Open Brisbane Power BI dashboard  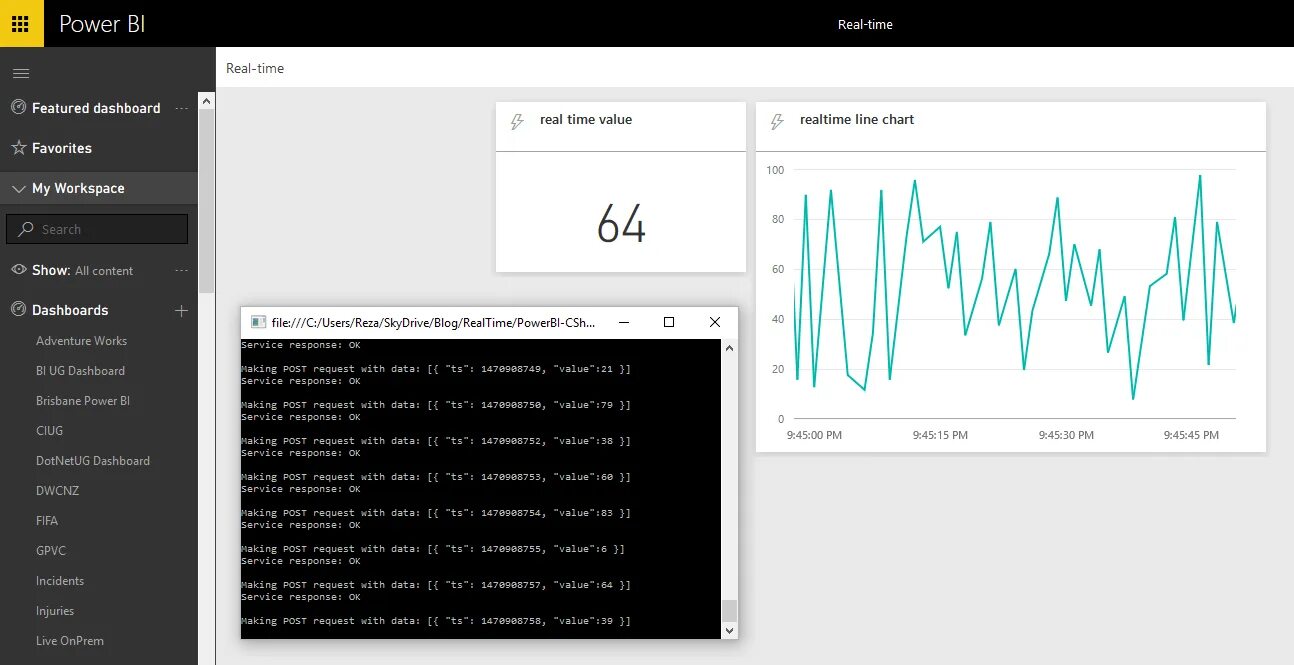[x=83, y=401]
